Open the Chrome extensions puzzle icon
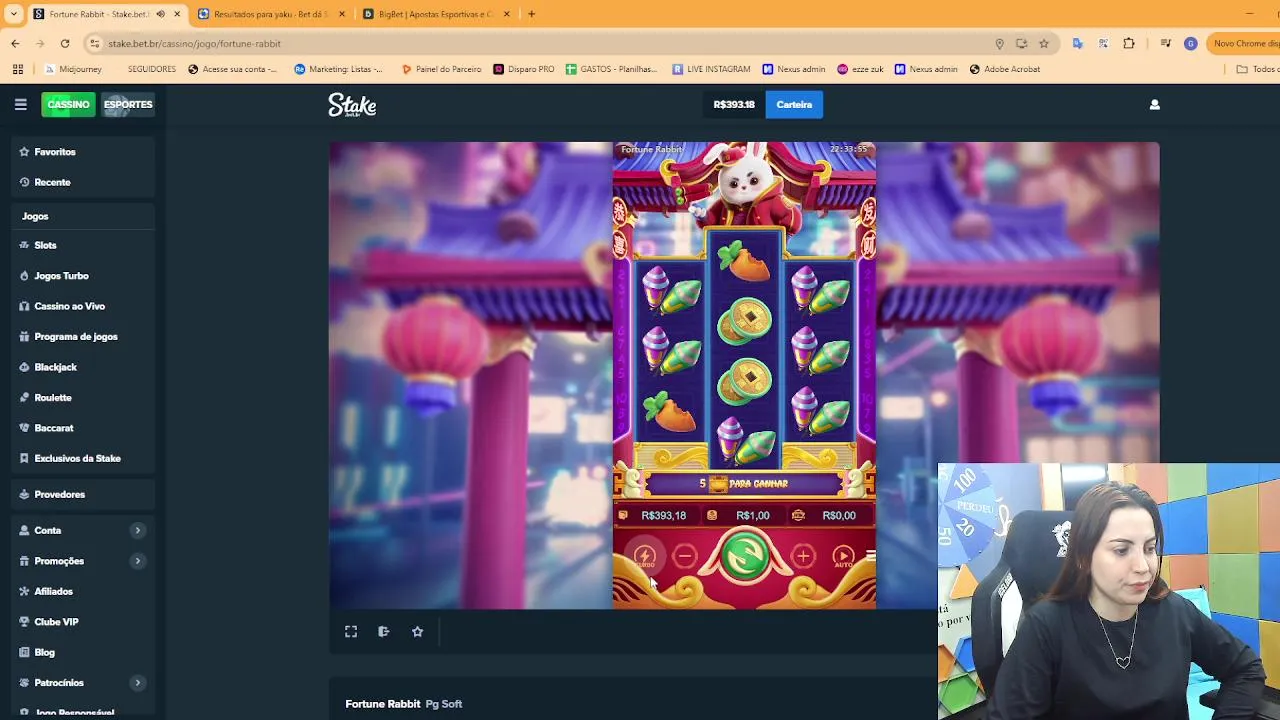Screen dimensions: 1280x720 1129,43
